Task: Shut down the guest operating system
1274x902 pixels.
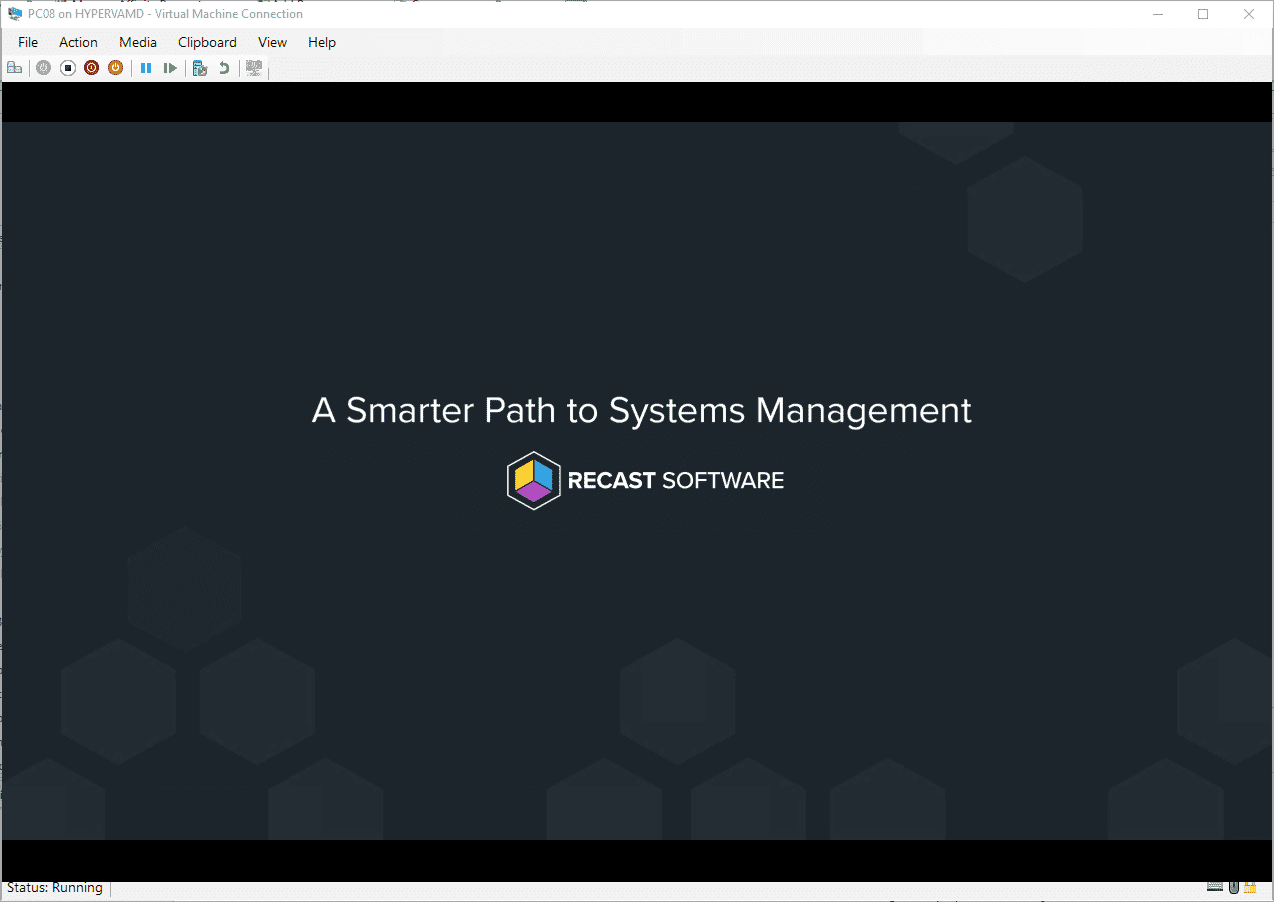Action: pos(91,67)
